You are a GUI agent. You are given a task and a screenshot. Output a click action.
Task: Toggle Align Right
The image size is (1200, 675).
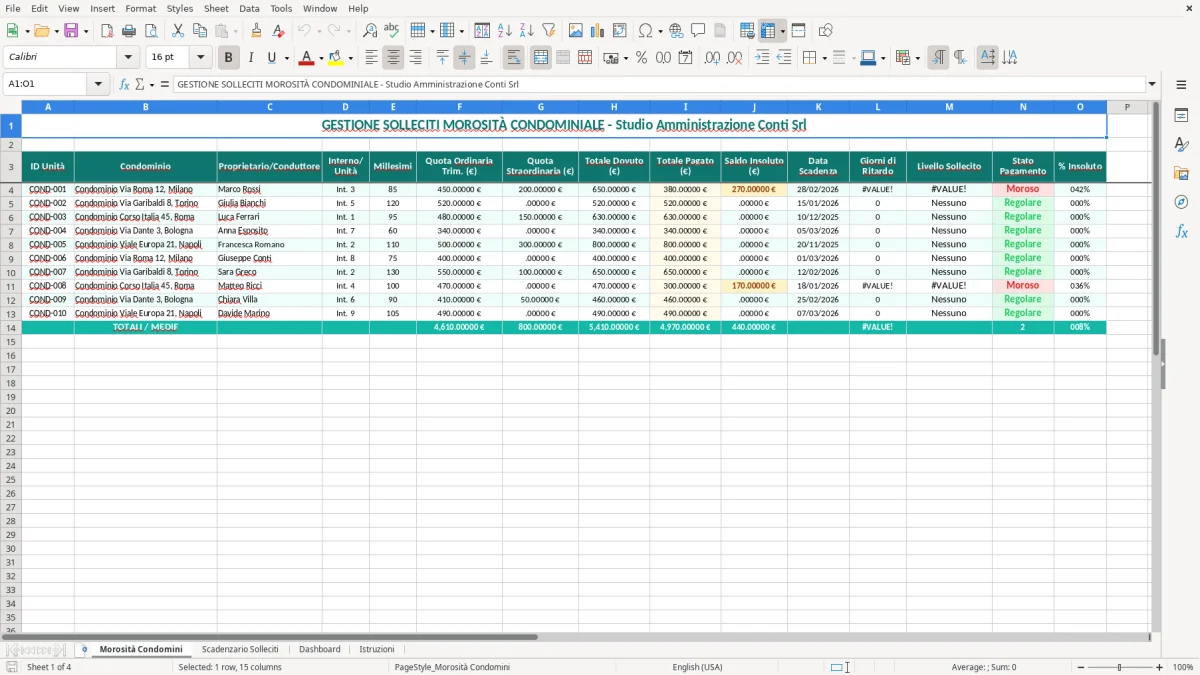click(415, 58)
